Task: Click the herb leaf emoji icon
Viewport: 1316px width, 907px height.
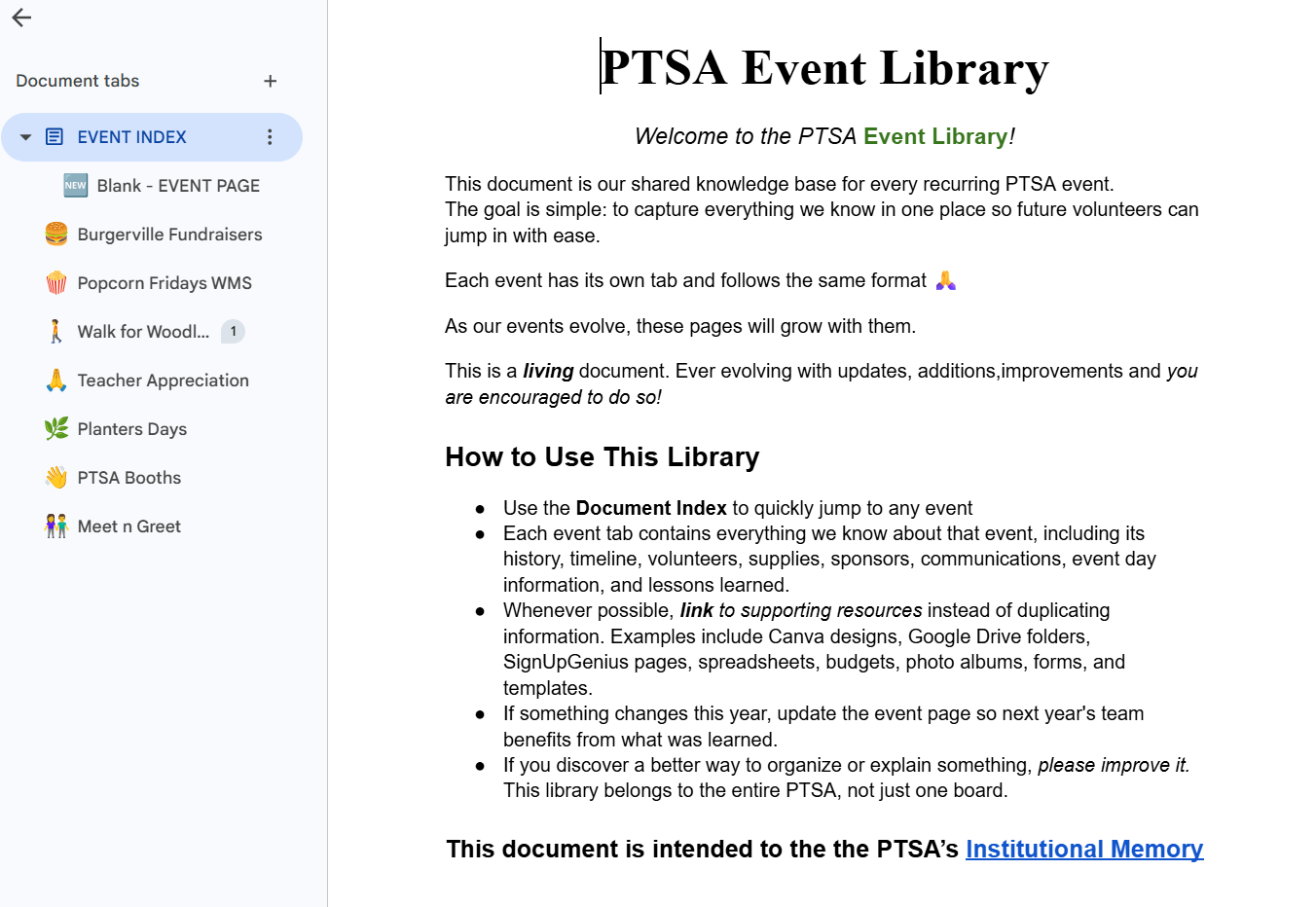Action: pos(56,428)
